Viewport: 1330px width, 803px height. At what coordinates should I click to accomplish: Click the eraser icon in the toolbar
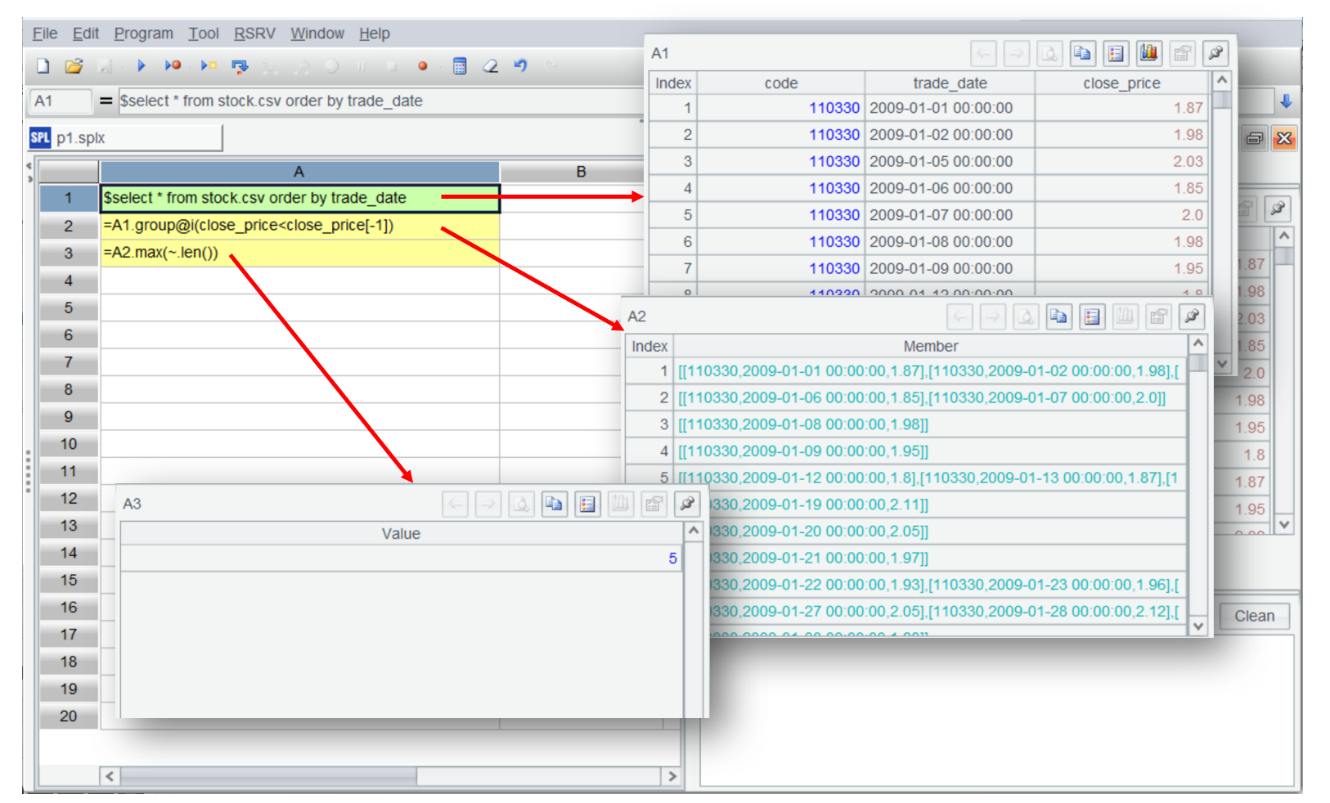[x=489, y=66]
